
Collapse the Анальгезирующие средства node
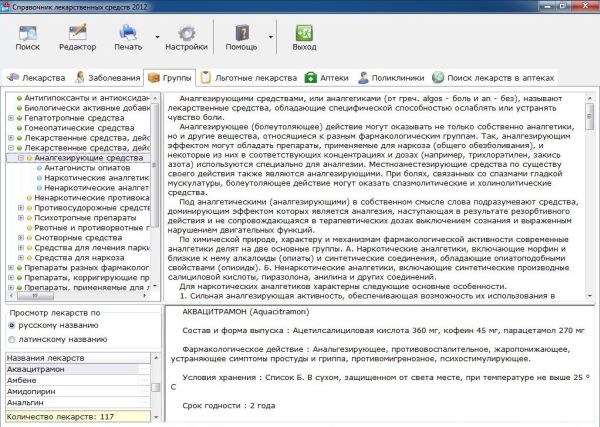pyautogui.click(x=21, y=158)
